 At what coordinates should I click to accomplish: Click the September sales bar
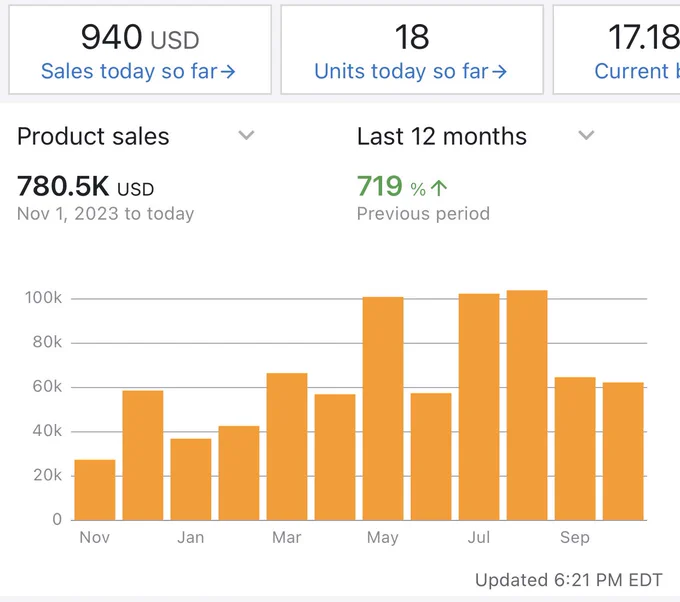pos(575,448)
